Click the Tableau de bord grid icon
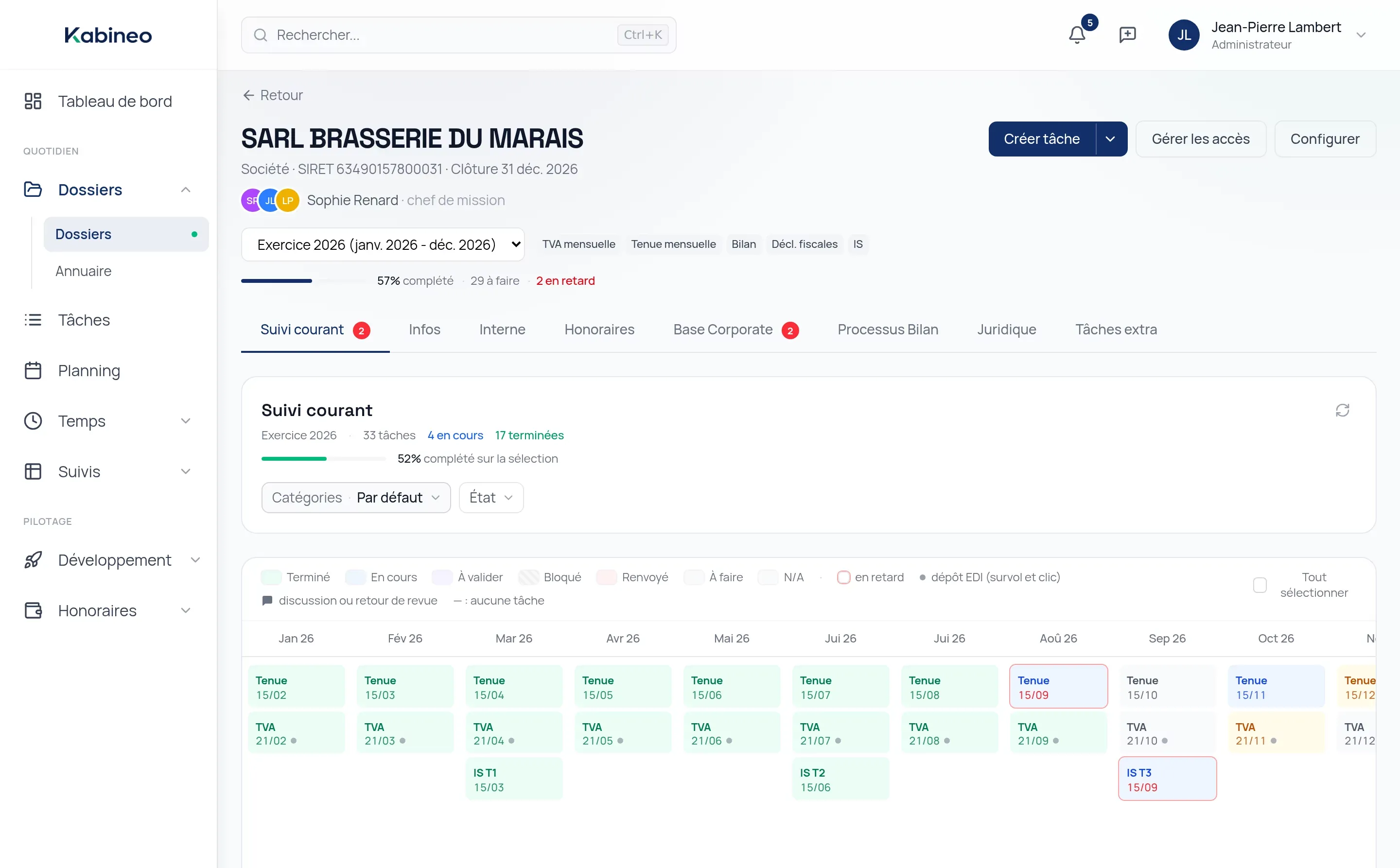 click(x=33, y=101)
